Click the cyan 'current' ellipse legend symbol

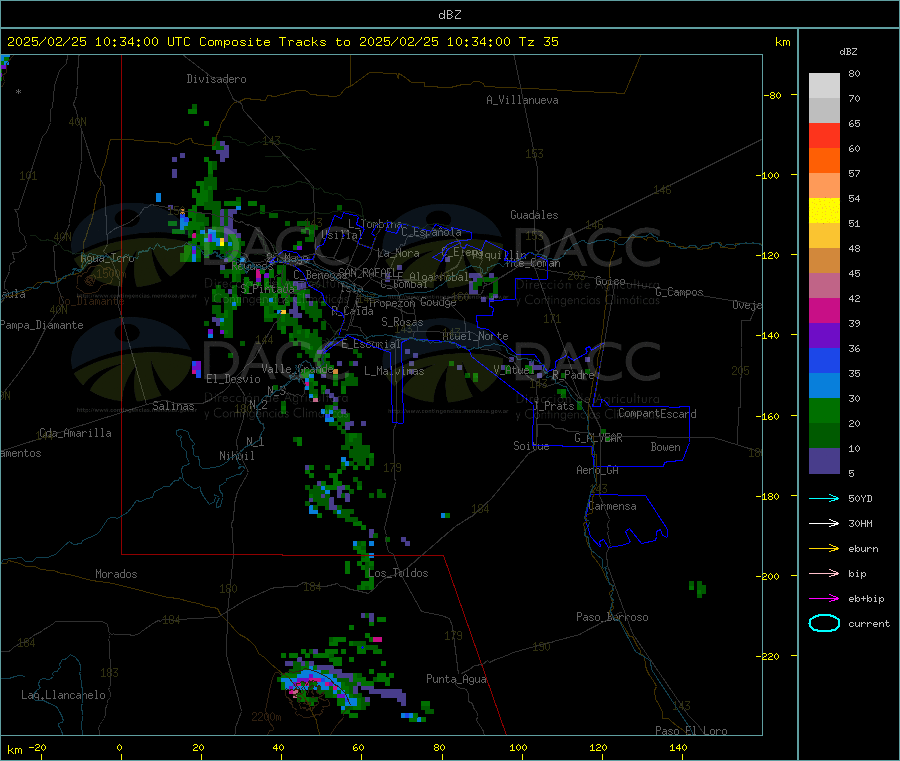[824, 623]
